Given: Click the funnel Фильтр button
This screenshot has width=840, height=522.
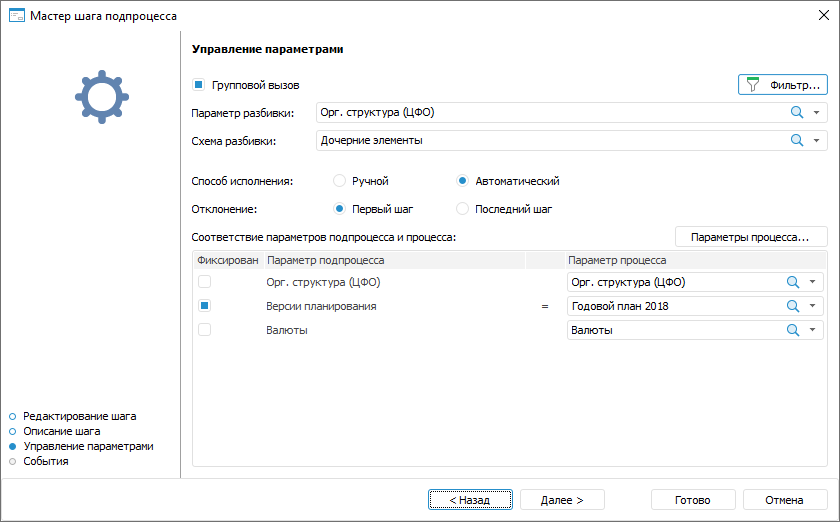Looking at the screenshot, I should [783, 85].
